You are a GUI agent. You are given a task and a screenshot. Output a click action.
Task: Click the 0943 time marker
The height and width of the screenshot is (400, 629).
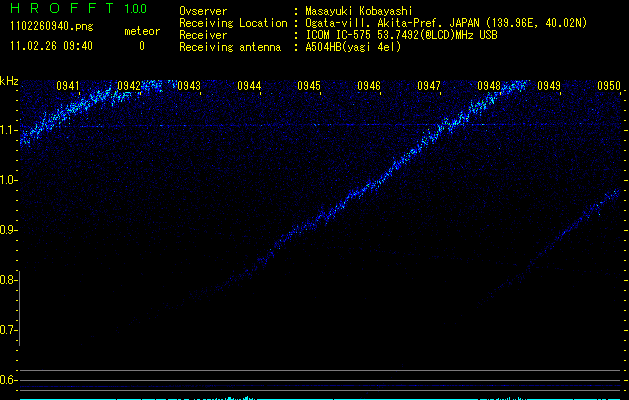tap(189, 86)
